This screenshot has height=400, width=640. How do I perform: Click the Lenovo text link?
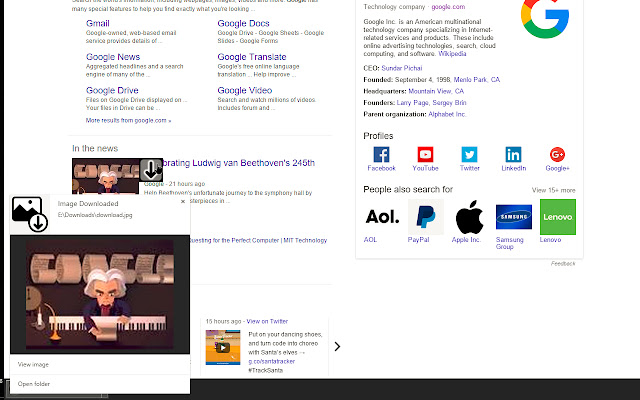(x=550, y=240)
